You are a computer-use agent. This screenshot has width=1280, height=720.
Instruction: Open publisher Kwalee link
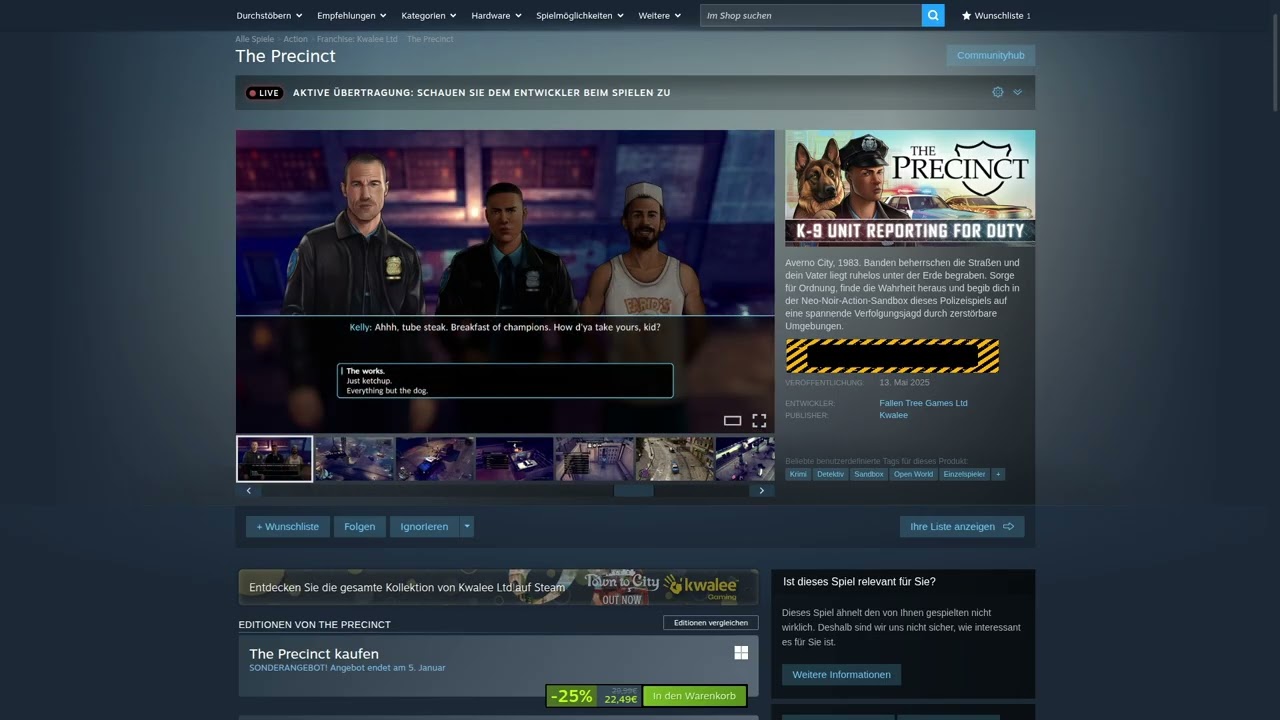tap(893, 415)
